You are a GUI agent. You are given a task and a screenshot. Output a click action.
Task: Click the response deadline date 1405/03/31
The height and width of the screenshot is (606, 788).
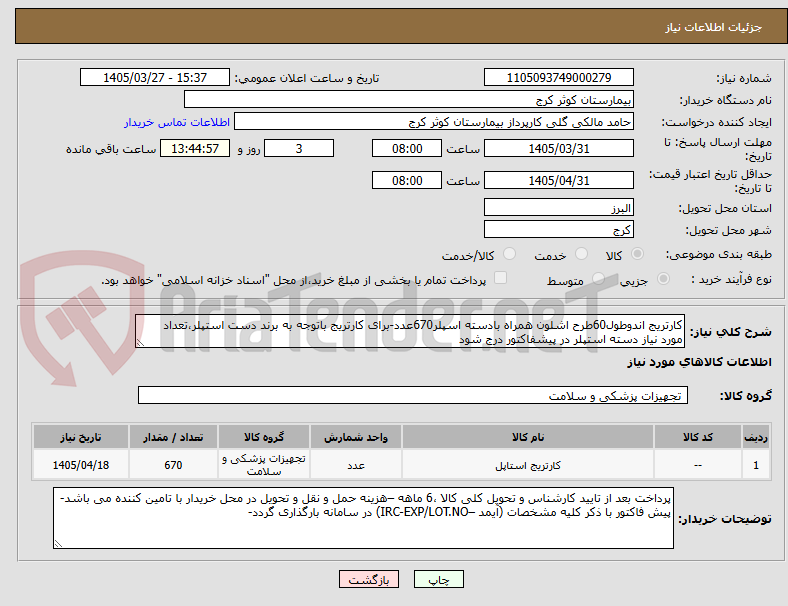coord(559,149)
